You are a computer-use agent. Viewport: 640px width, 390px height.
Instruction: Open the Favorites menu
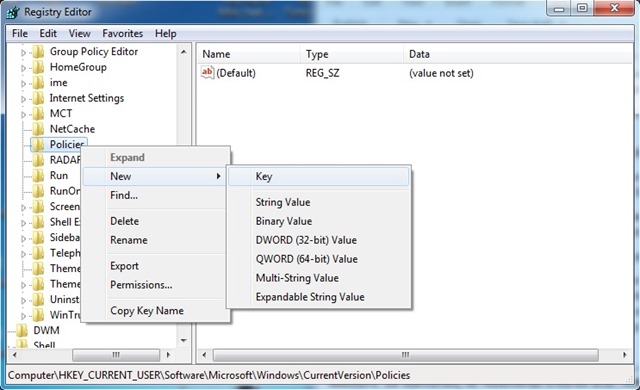point(122,33)
